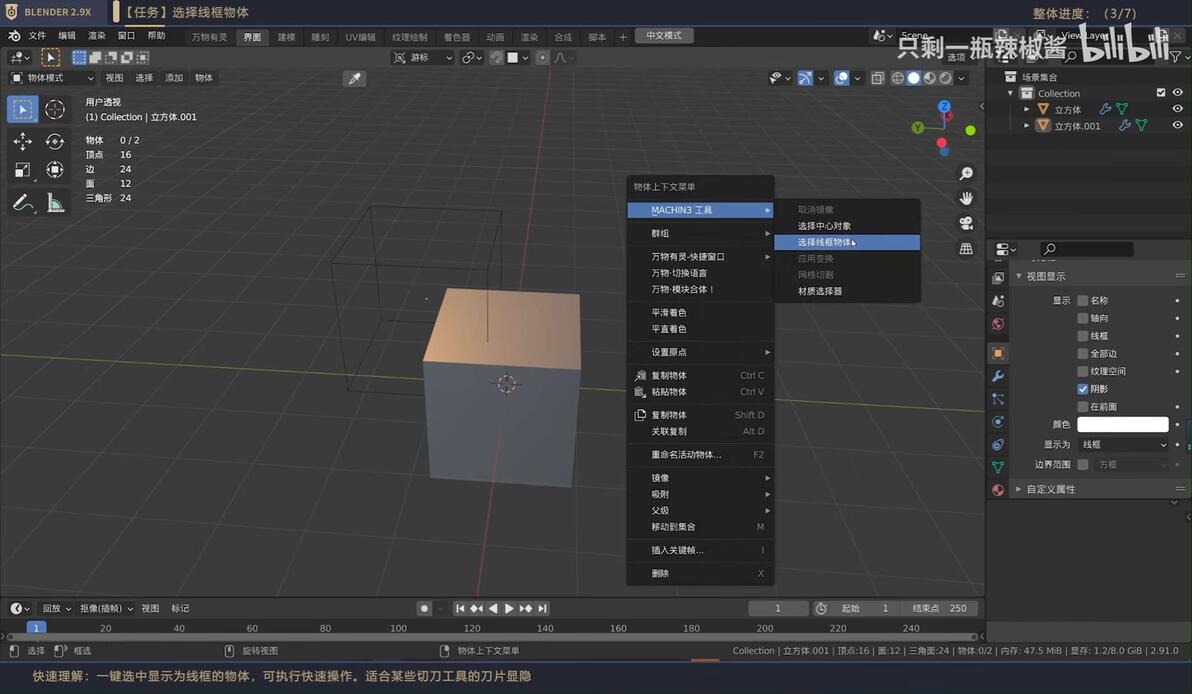Switch to the 建模 workspace tab

[x=286, y=37]
